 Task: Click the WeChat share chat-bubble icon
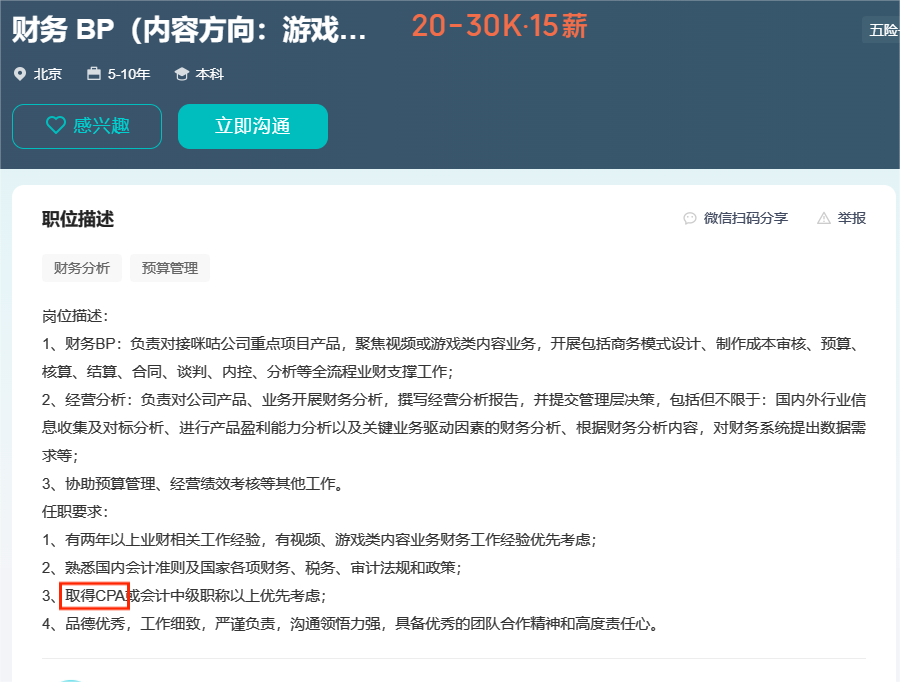coord(689,218)
